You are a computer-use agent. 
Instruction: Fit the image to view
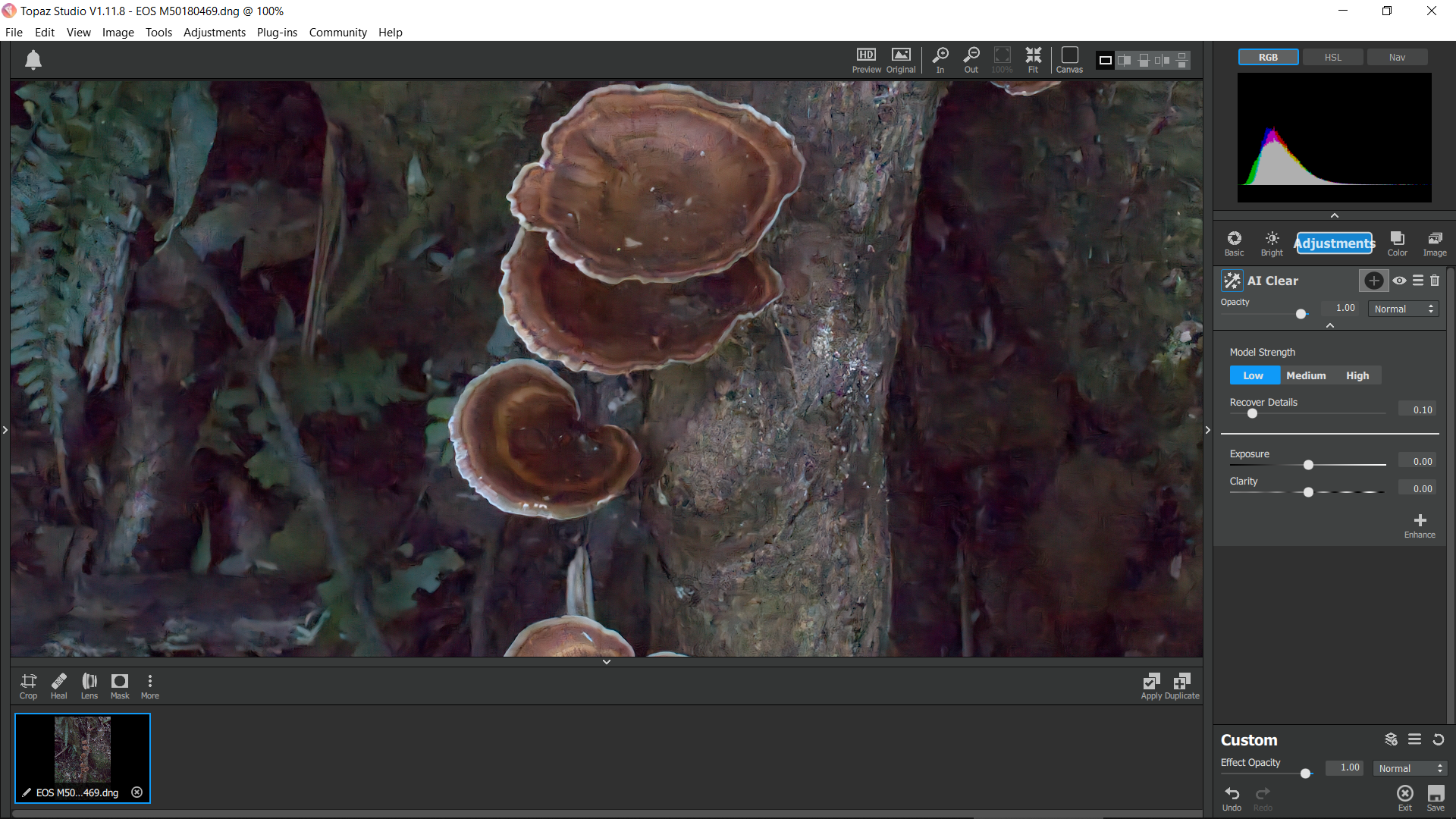(1033, 59)
